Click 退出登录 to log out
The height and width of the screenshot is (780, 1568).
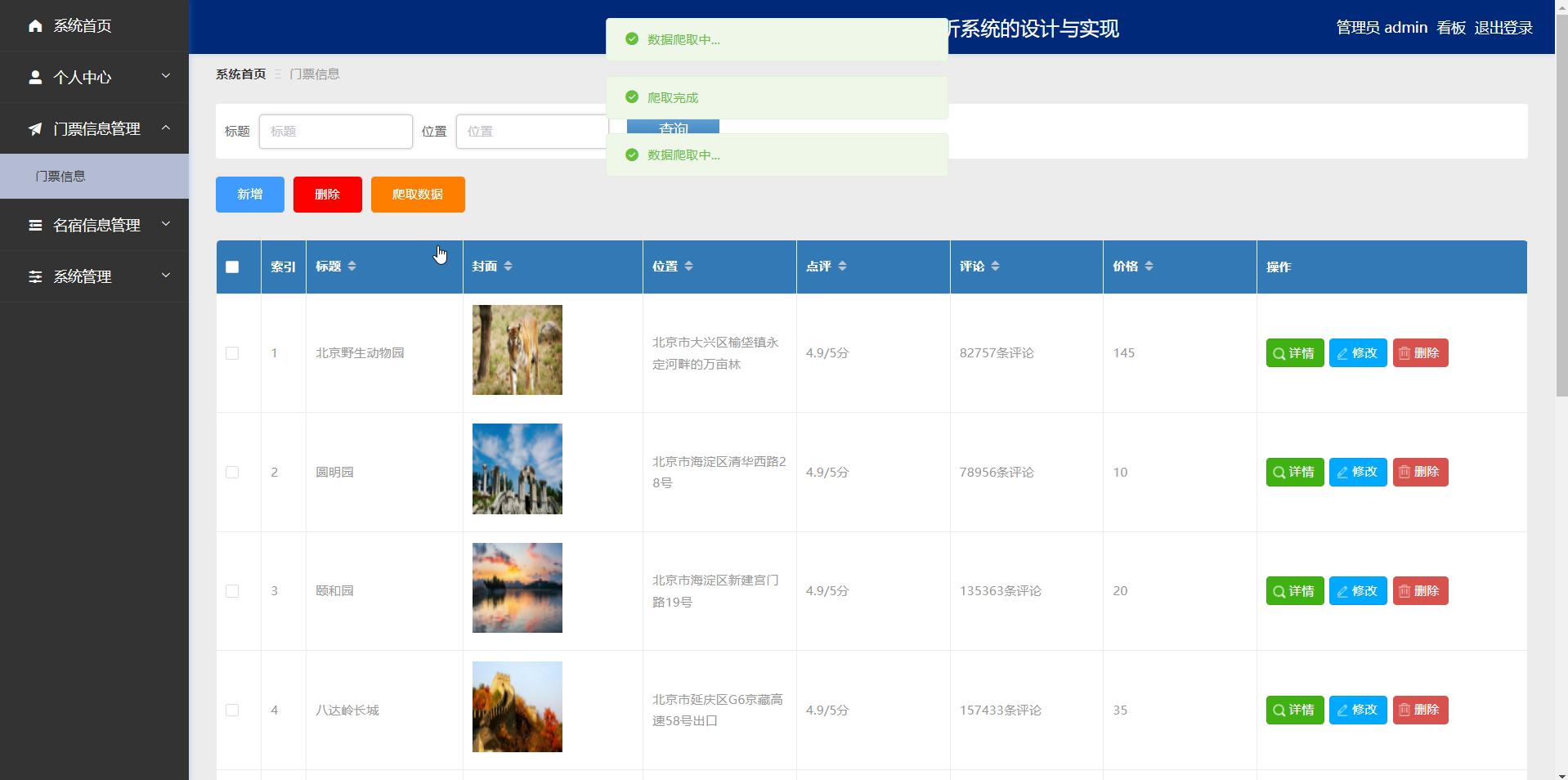point(1503,27)
